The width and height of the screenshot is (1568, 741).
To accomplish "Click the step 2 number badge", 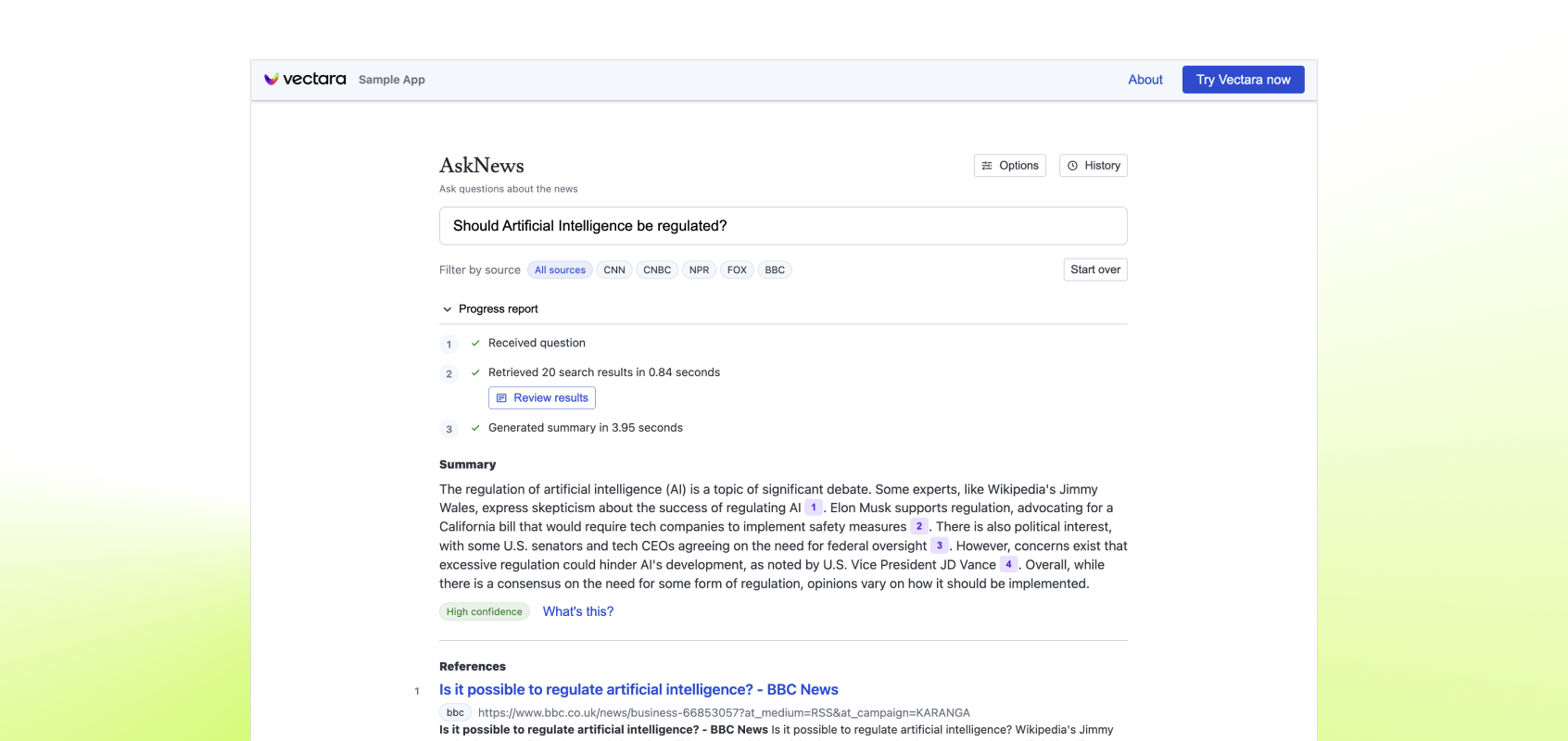I will (x=449, y=374).
